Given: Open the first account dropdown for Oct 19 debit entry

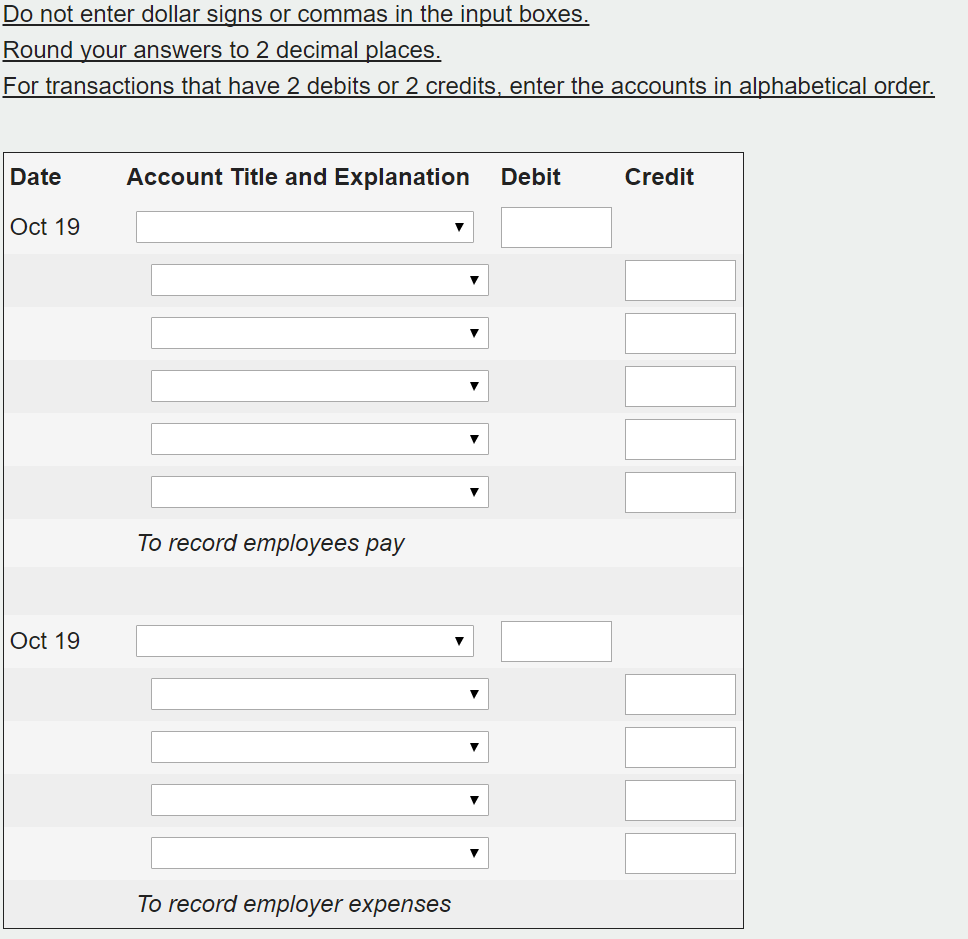Looking at the screenshot, I should (x=304, y=226).
